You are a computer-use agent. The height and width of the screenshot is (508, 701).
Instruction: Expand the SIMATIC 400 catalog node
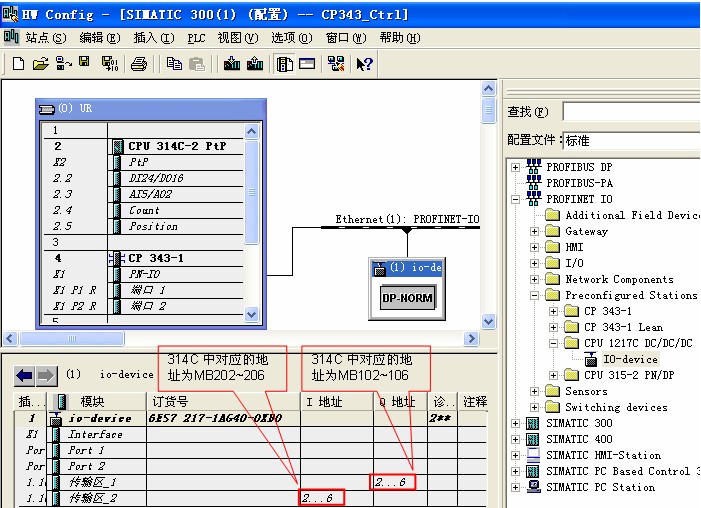pos(515,440)
